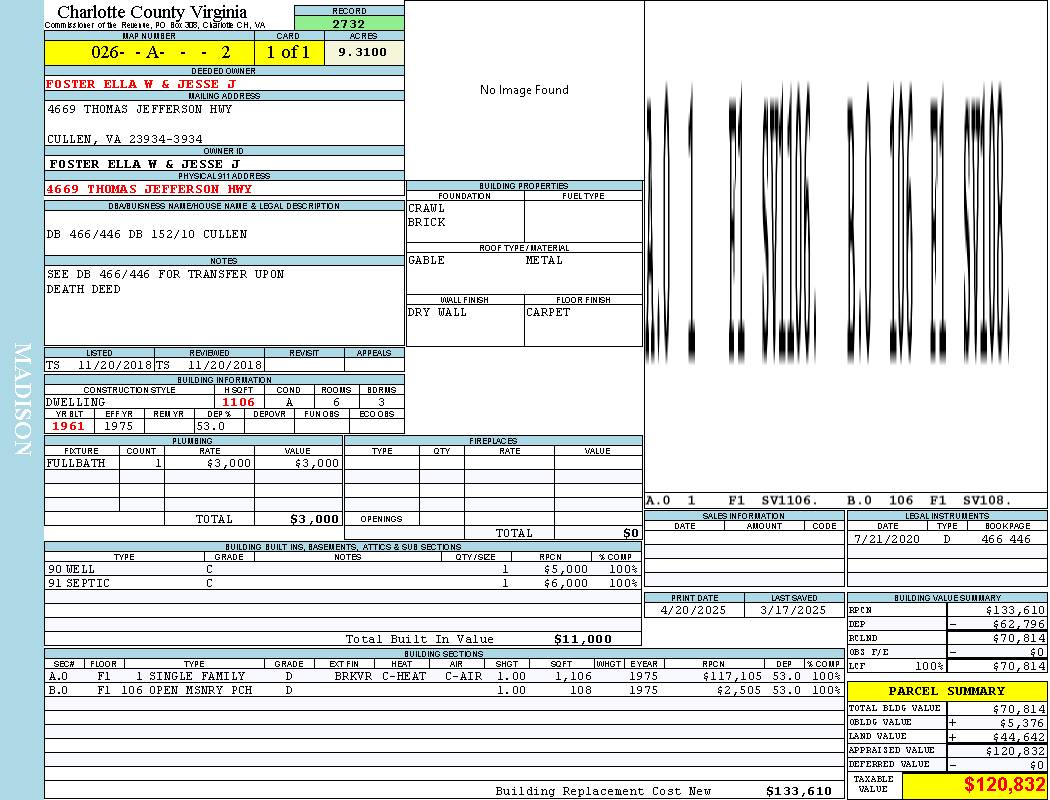Select roof type GABLE
The image size is (1050, 800).
click(426, 260)
